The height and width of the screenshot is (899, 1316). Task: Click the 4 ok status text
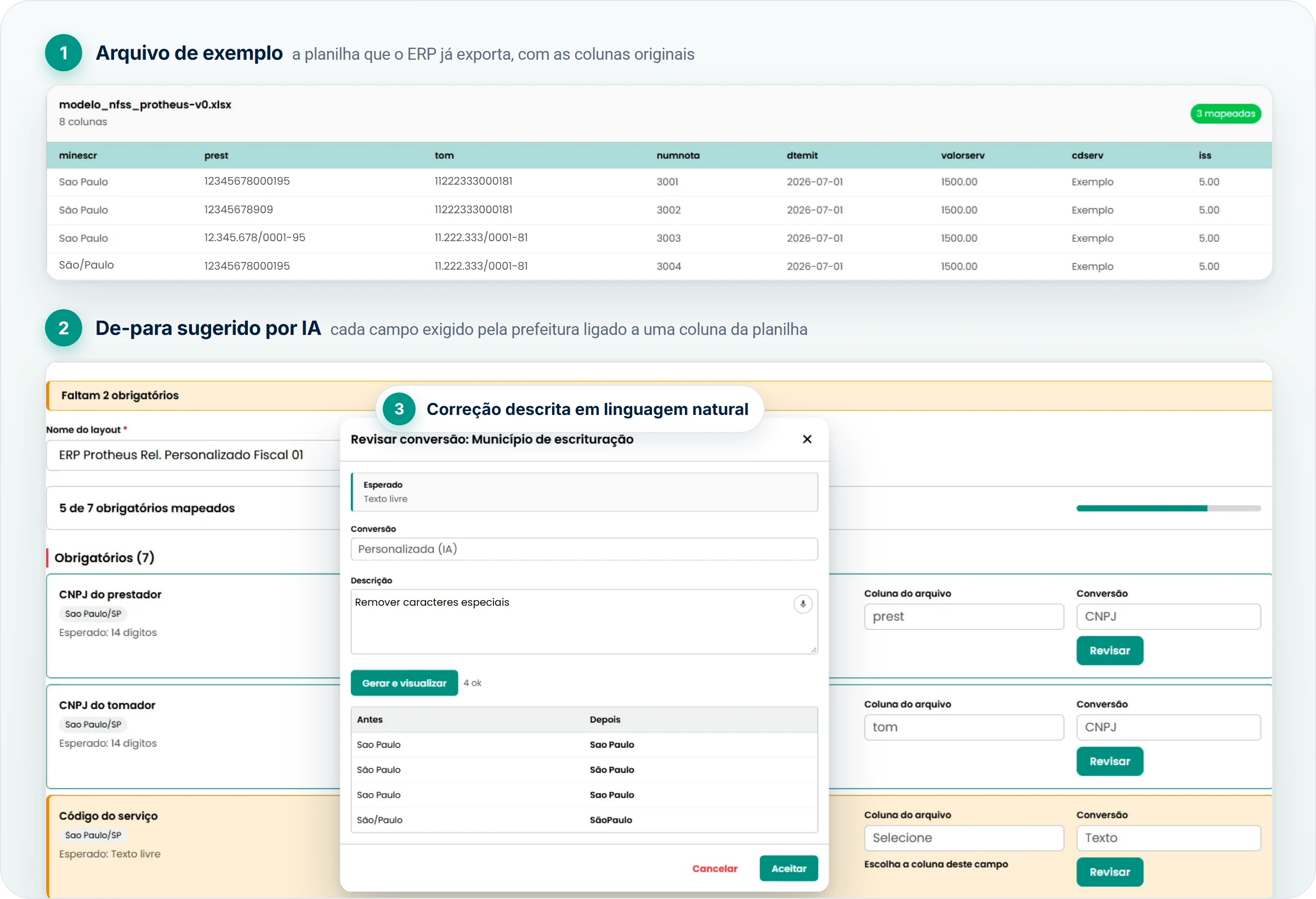(x=472, y=682)
